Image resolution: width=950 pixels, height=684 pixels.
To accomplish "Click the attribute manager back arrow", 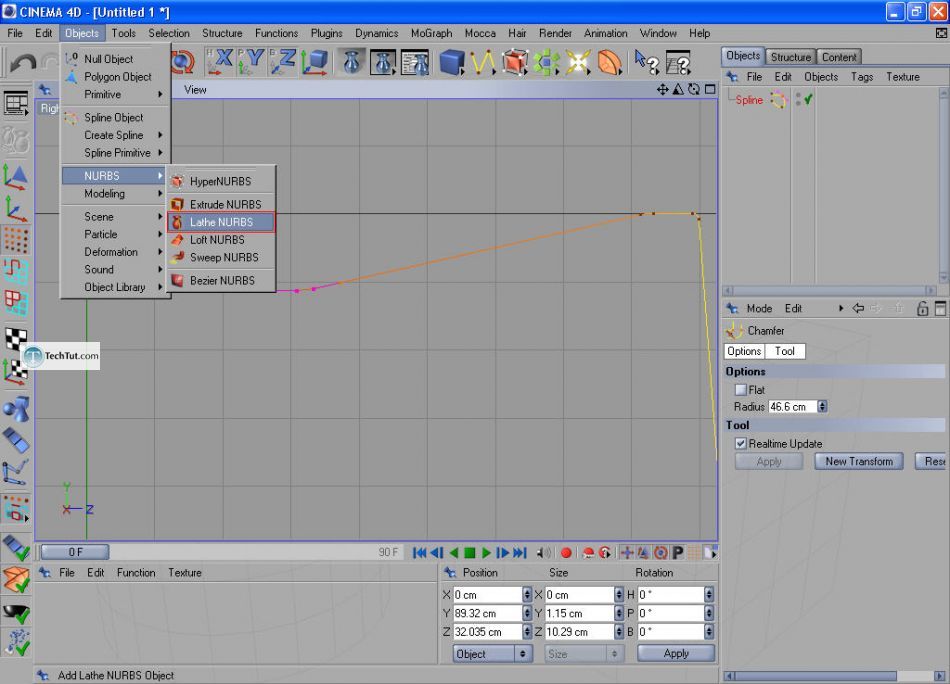I will 858,308.
